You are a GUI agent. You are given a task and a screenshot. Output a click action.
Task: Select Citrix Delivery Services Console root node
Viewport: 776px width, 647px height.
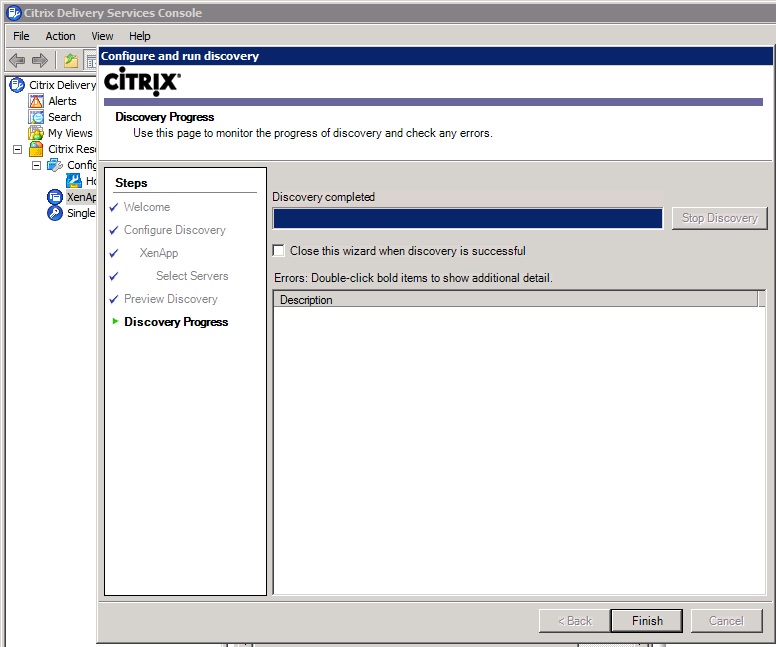pyautogui.click(x=61, y=85)
